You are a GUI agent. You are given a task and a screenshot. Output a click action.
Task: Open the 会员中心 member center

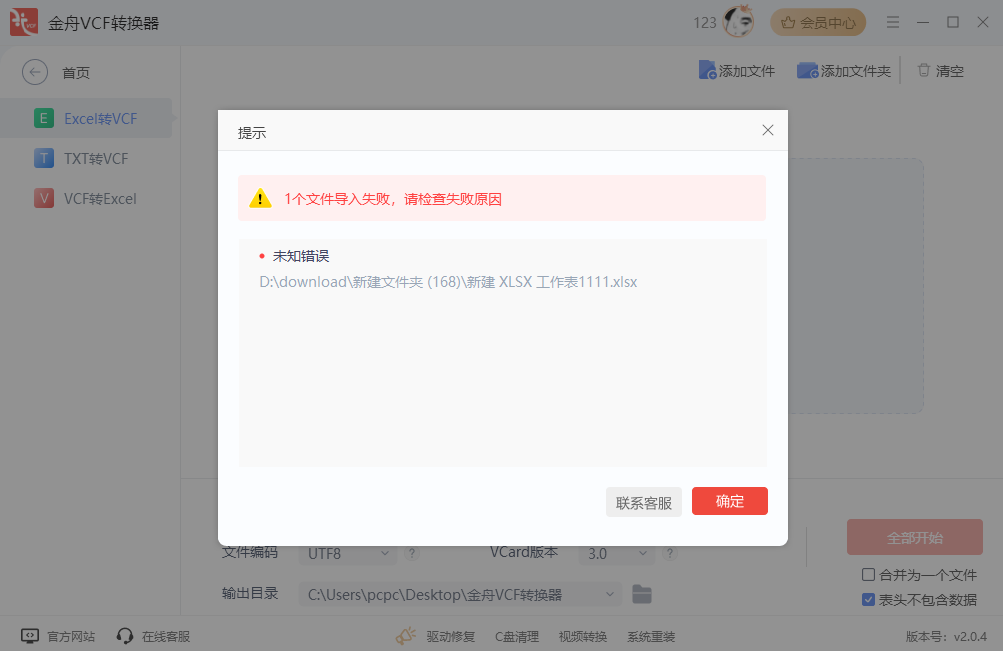tap(818, 23)
